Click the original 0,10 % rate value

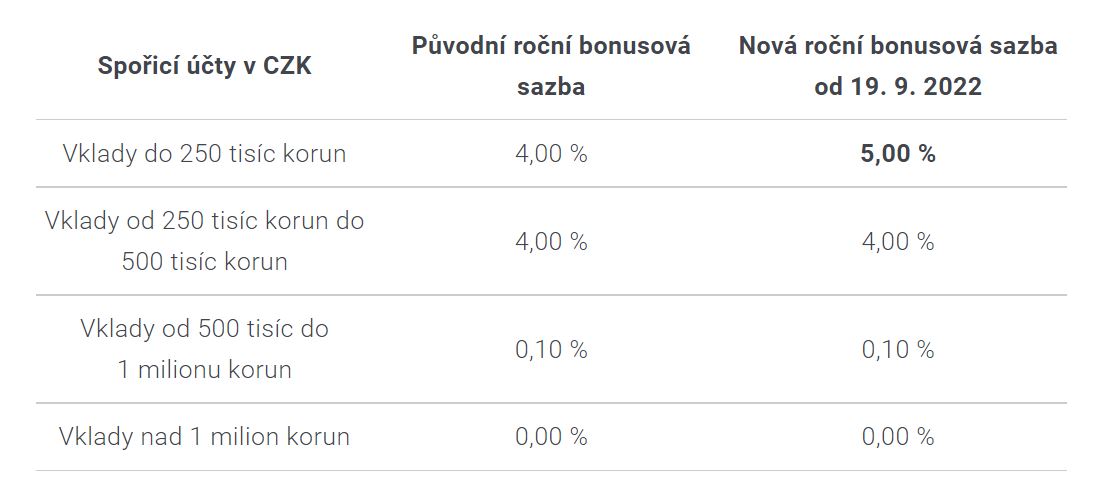(551, 350)
